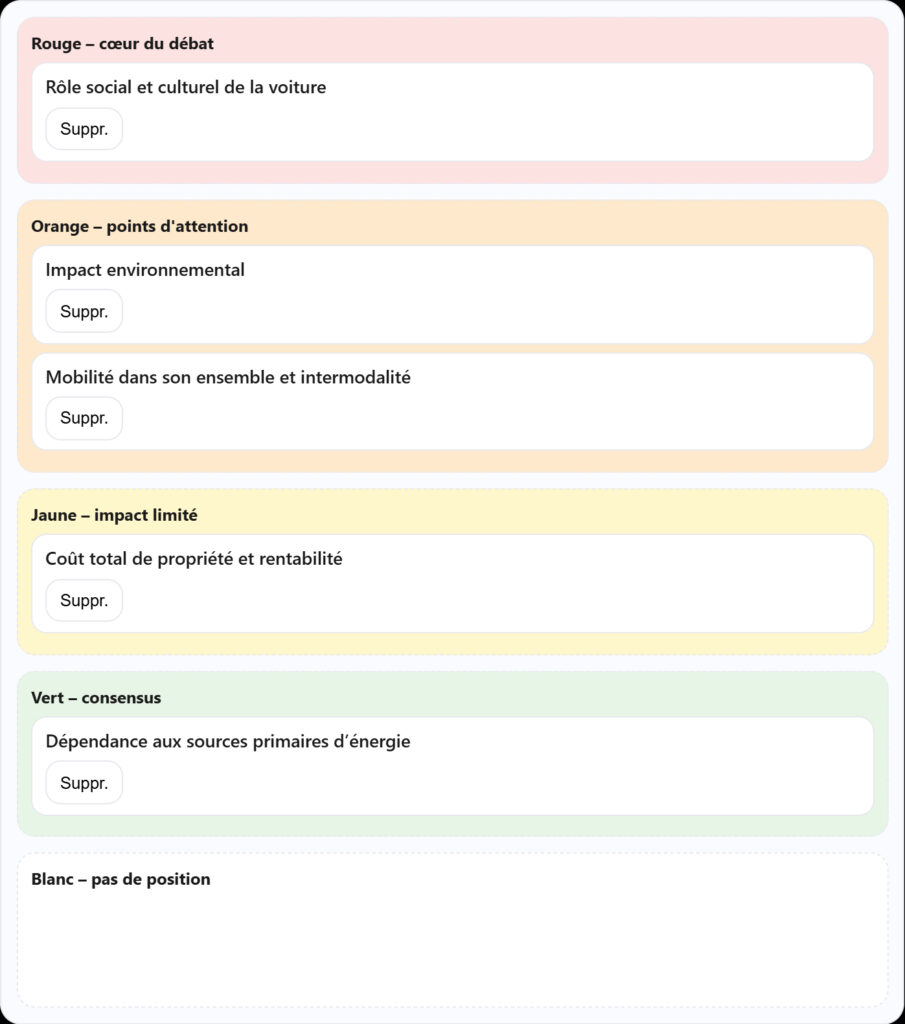
Task: Click the 'Impact environnemental' card text
Action: [145, 270]
